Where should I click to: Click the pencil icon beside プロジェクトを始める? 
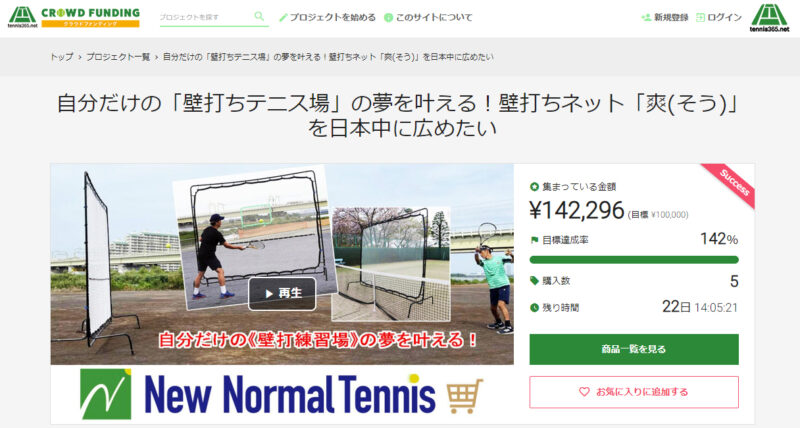[x=283, y=17]
